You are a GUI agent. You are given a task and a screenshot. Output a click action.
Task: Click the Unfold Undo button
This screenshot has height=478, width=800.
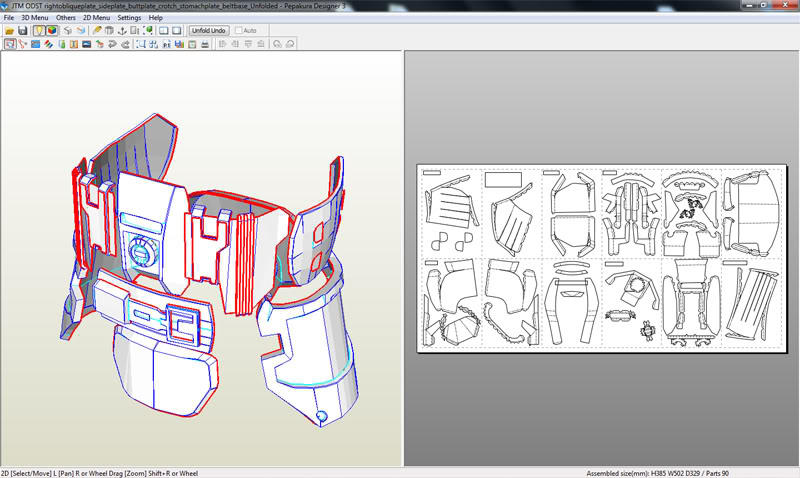[x=209, y=31]
